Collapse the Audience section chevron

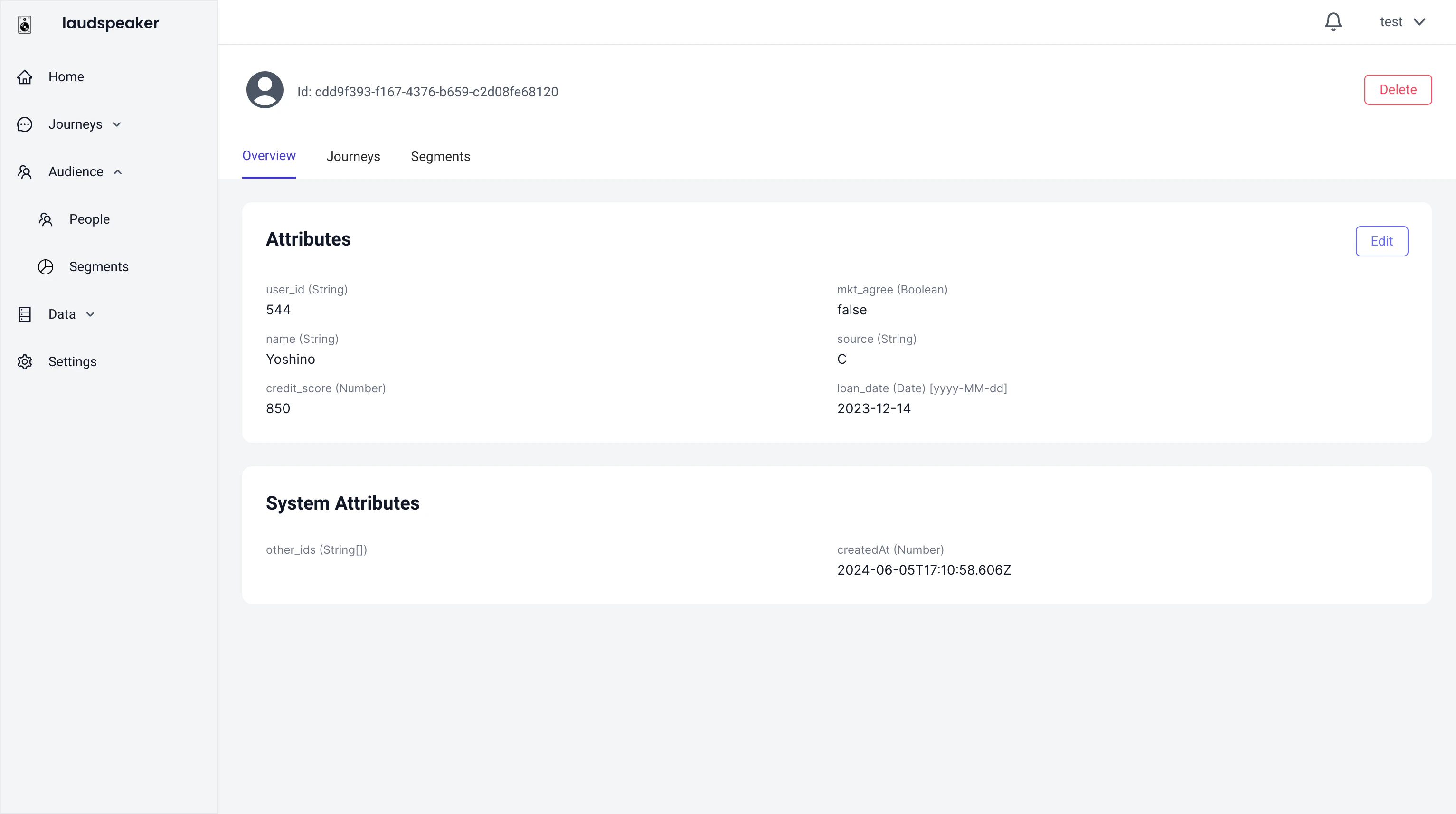click(x=118, y=171)
